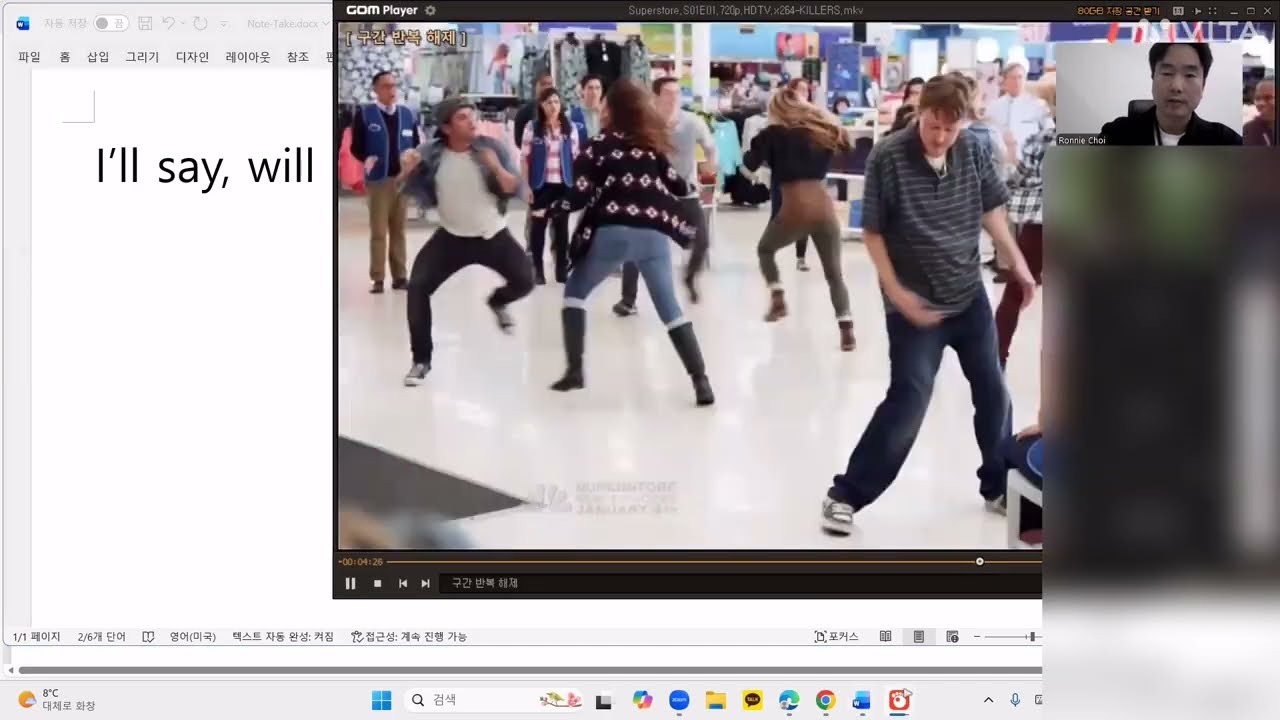Enable 포커스 (Focus) mode

point(837,636)
